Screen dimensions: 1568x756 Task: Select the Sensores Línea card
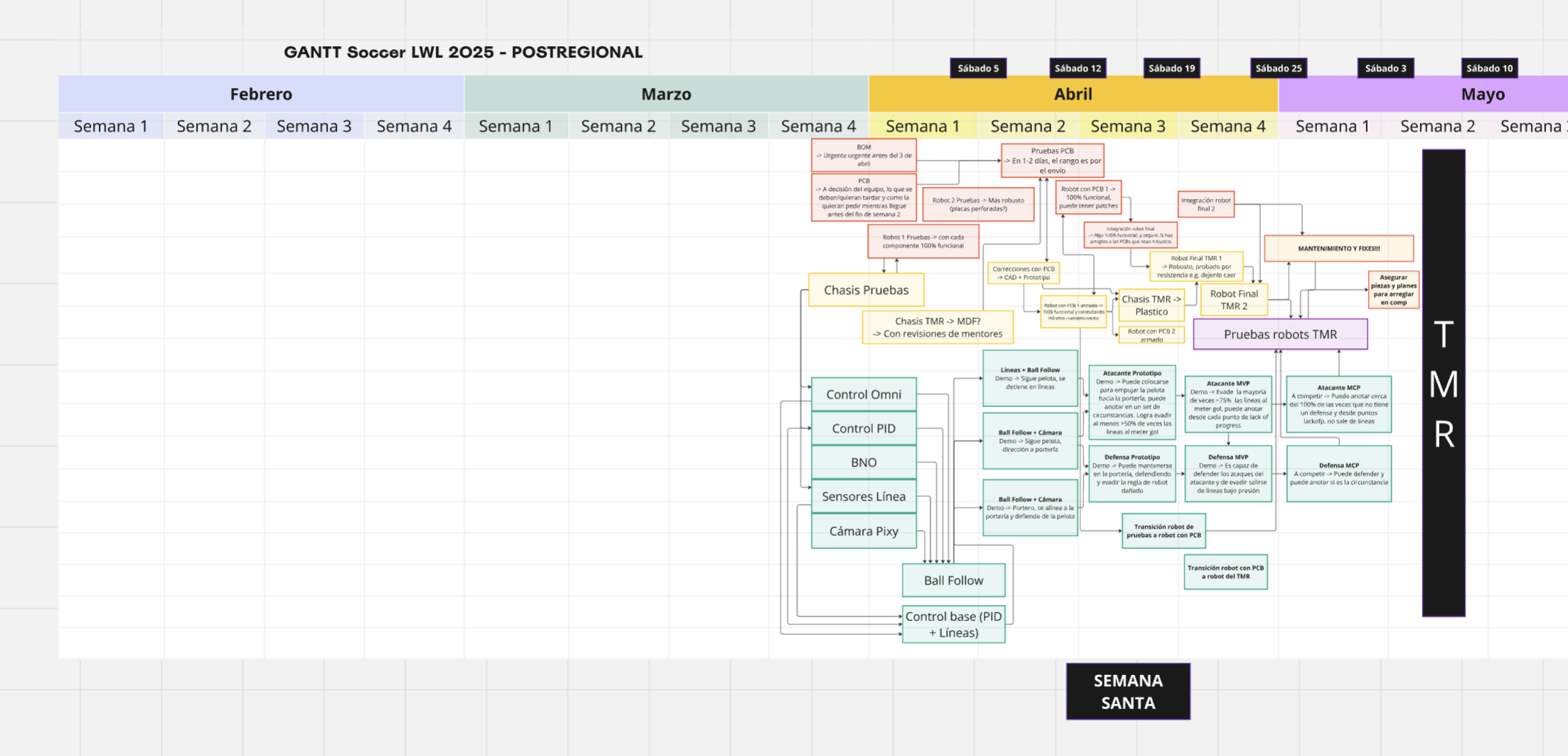864,497
